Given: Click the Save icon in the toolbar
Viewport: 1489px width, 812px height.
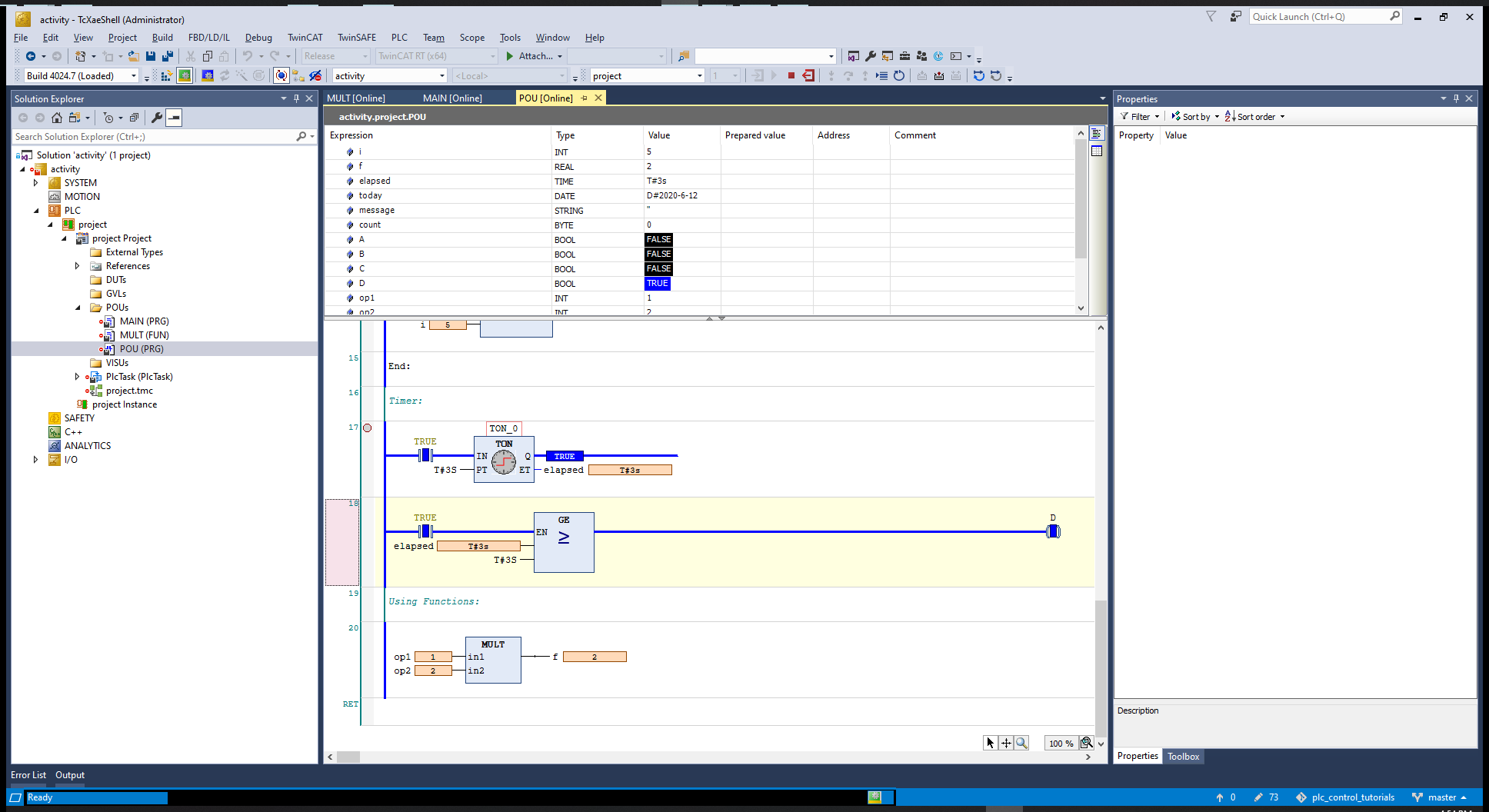Looking at the screenshot, I should tap(151, 56).
